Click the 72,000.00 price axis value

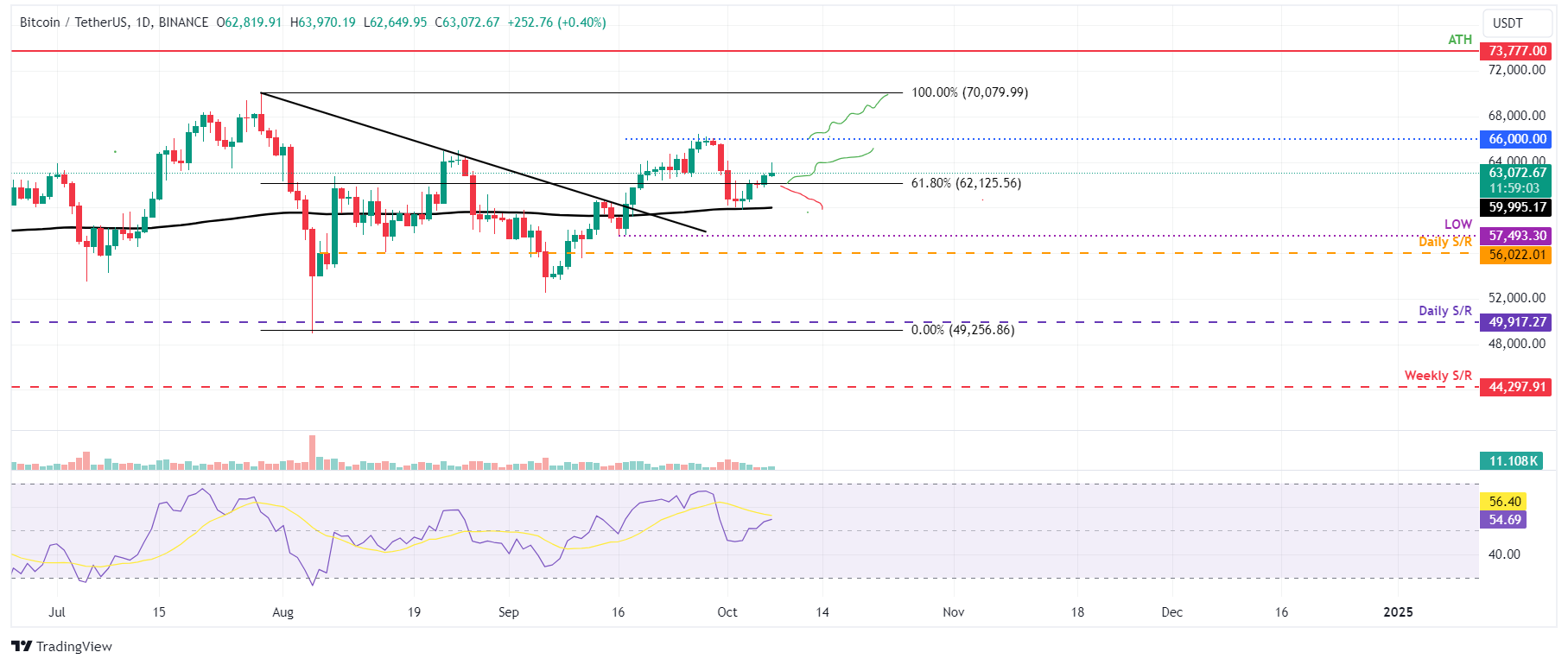1516,70
